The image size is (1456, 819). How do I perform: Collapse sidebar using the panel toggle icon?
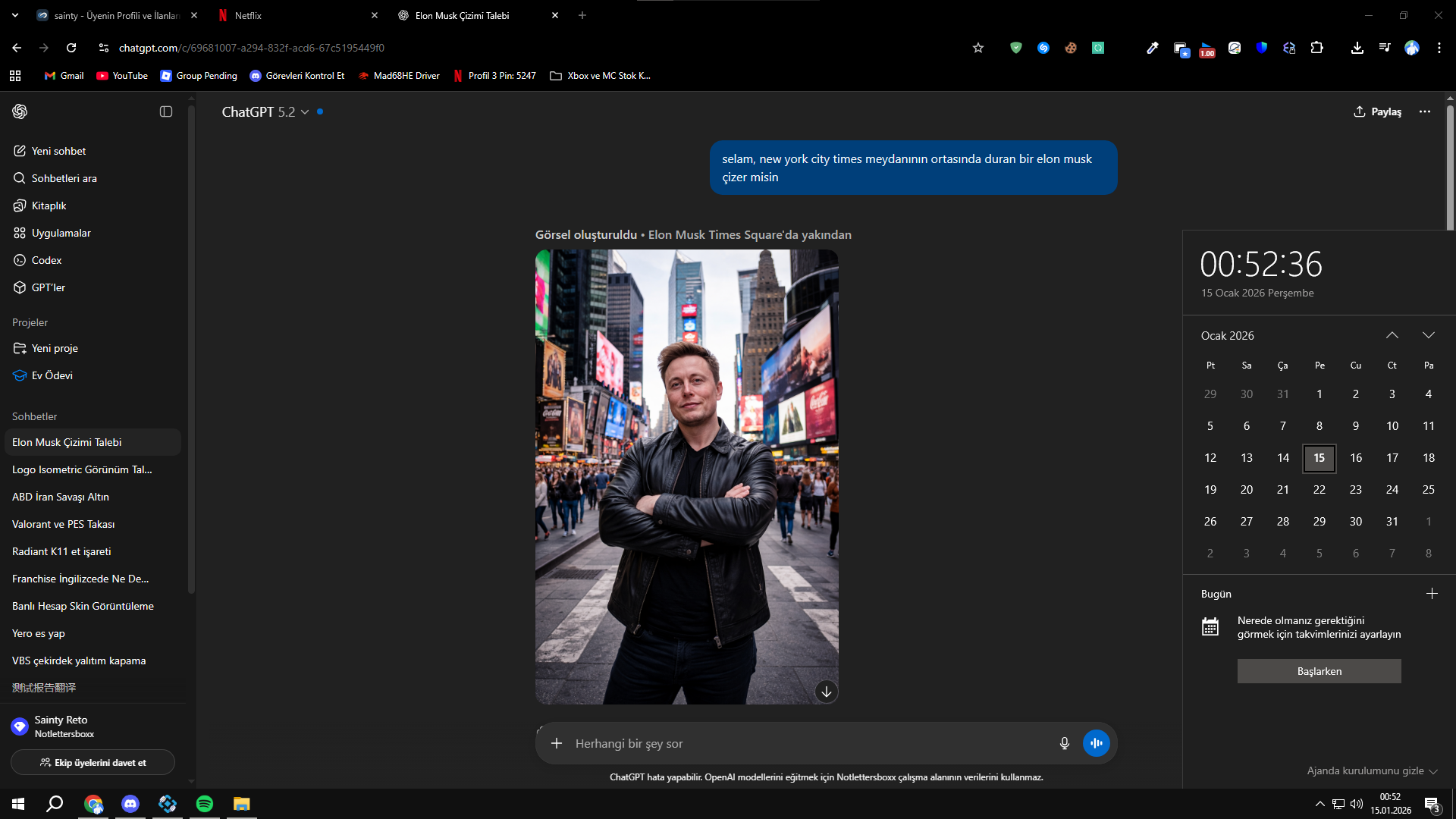click(166, 111)
